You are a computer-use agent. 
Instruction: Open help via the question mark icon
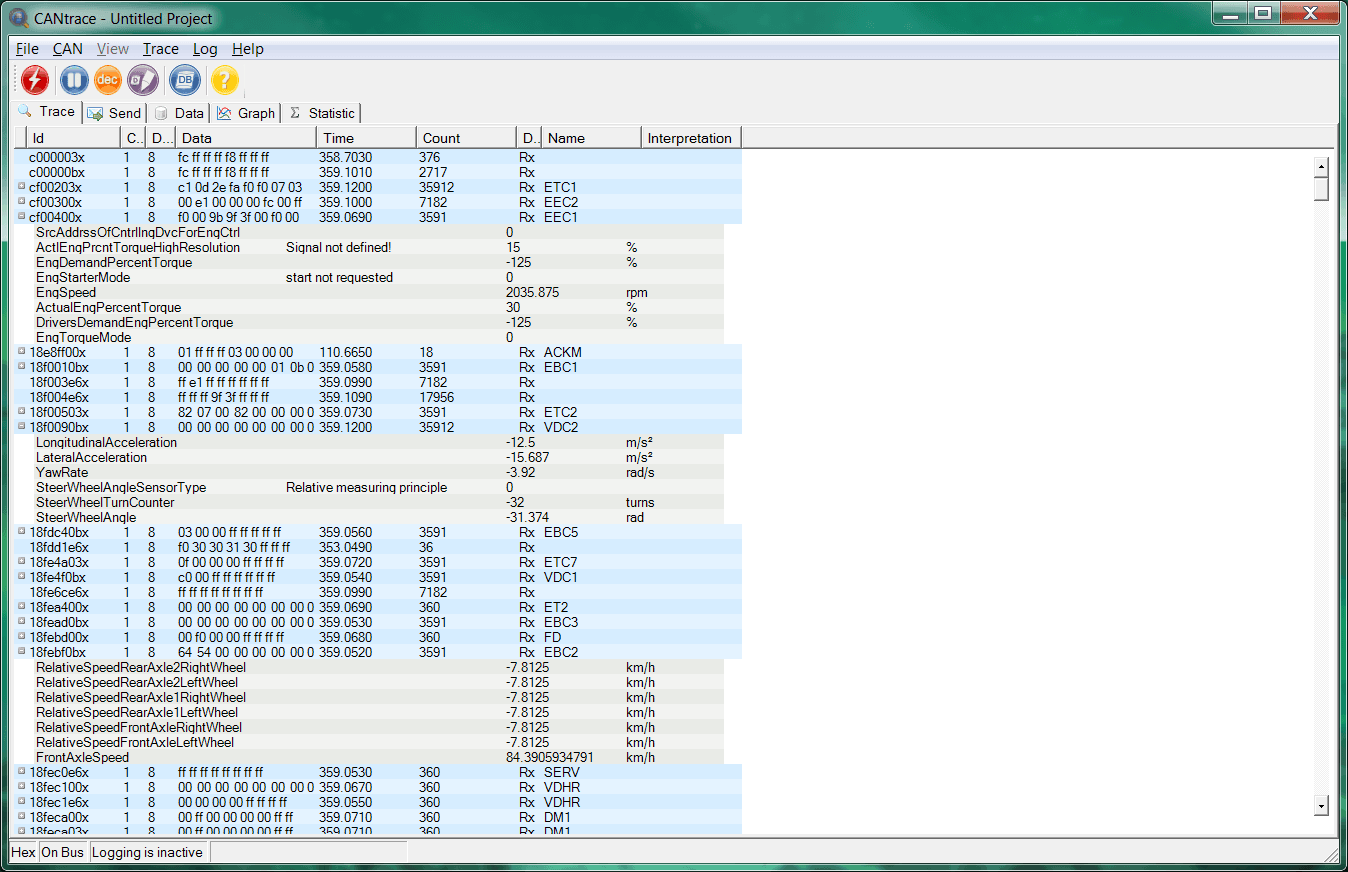point(225,80)
